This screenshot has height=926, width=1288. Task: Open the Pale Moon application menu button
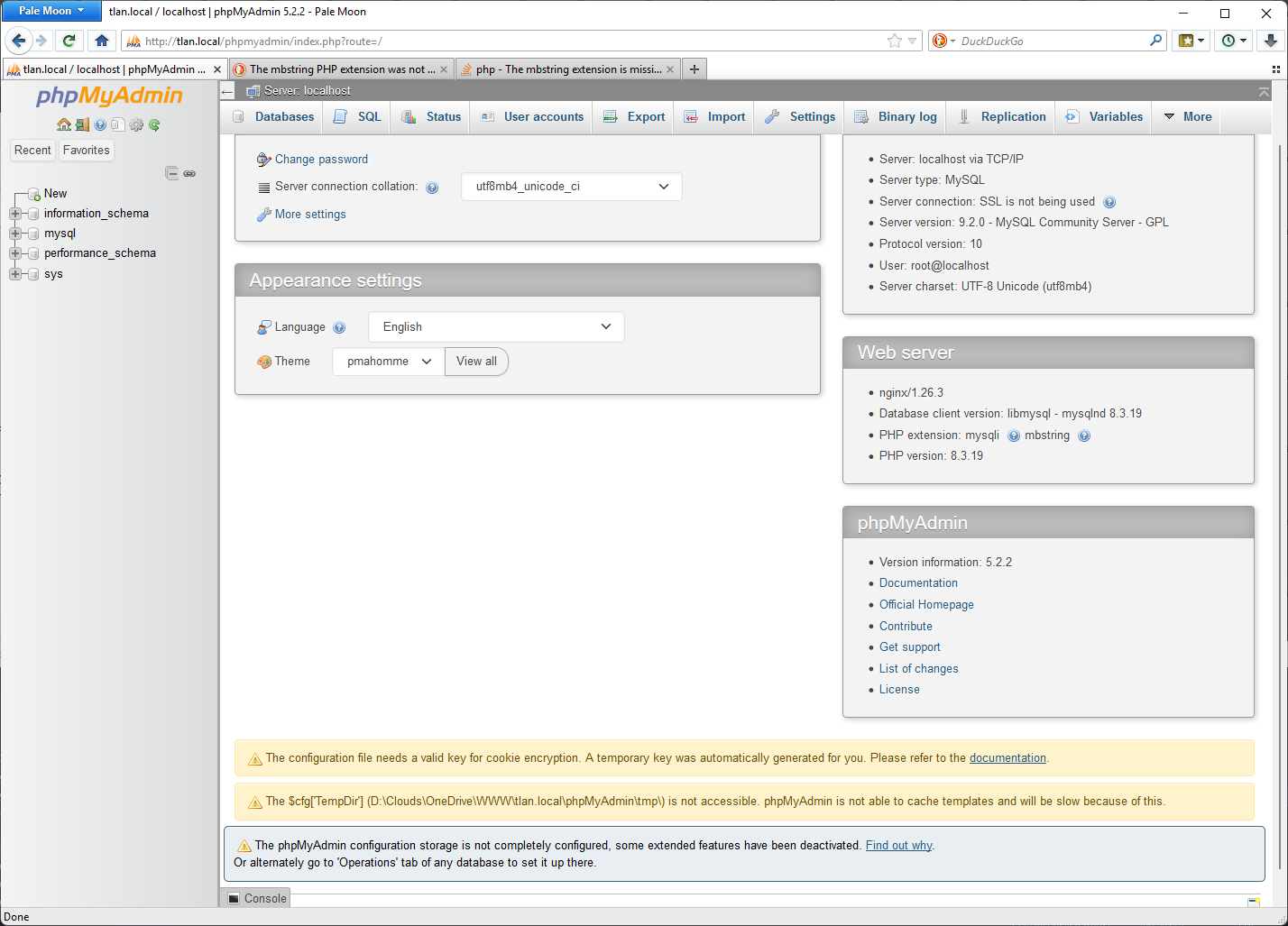pyautogui.click(x=51, y=11)
